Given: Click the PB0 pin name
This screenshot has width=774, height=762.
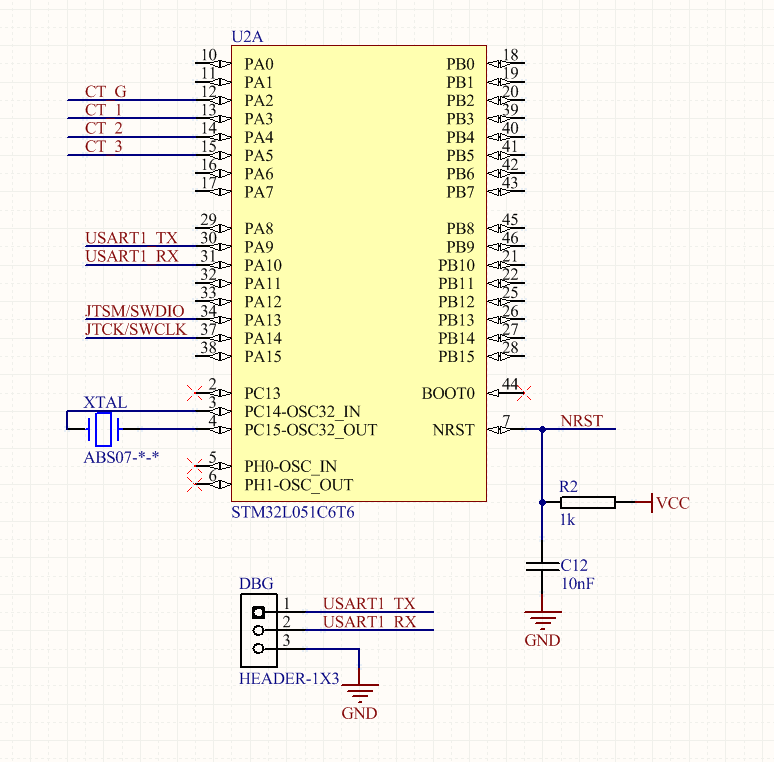Looking at the screenshot, I should pyautogui.click(x=460, y=64).
